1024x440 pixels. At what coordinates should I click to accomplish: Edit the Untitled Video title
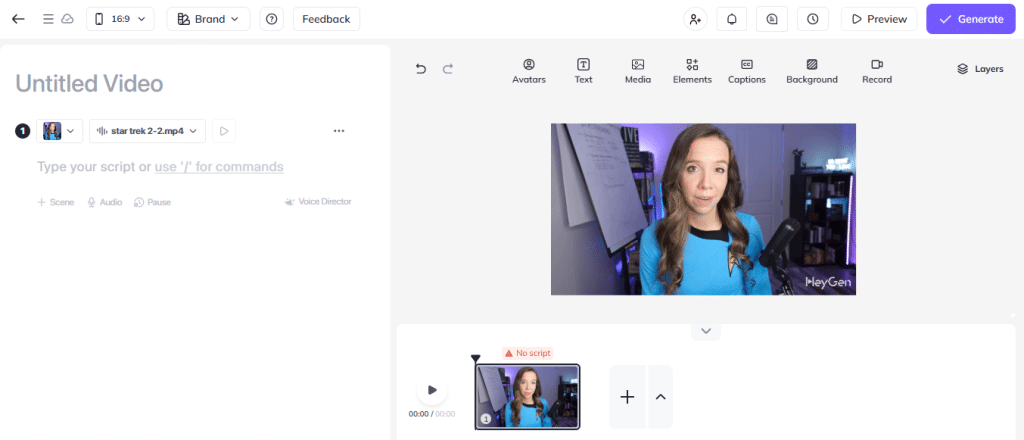pyautogui.click(x=89, y=84)
